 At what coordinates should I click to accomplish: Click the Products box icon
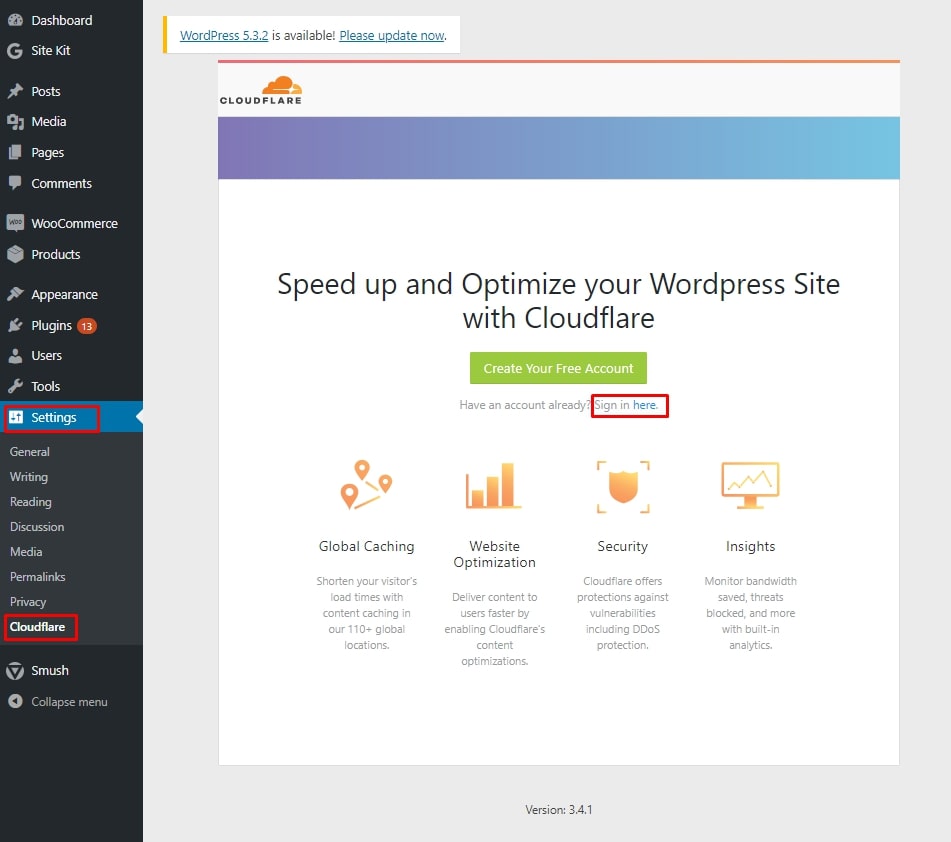tap(15, 254)
